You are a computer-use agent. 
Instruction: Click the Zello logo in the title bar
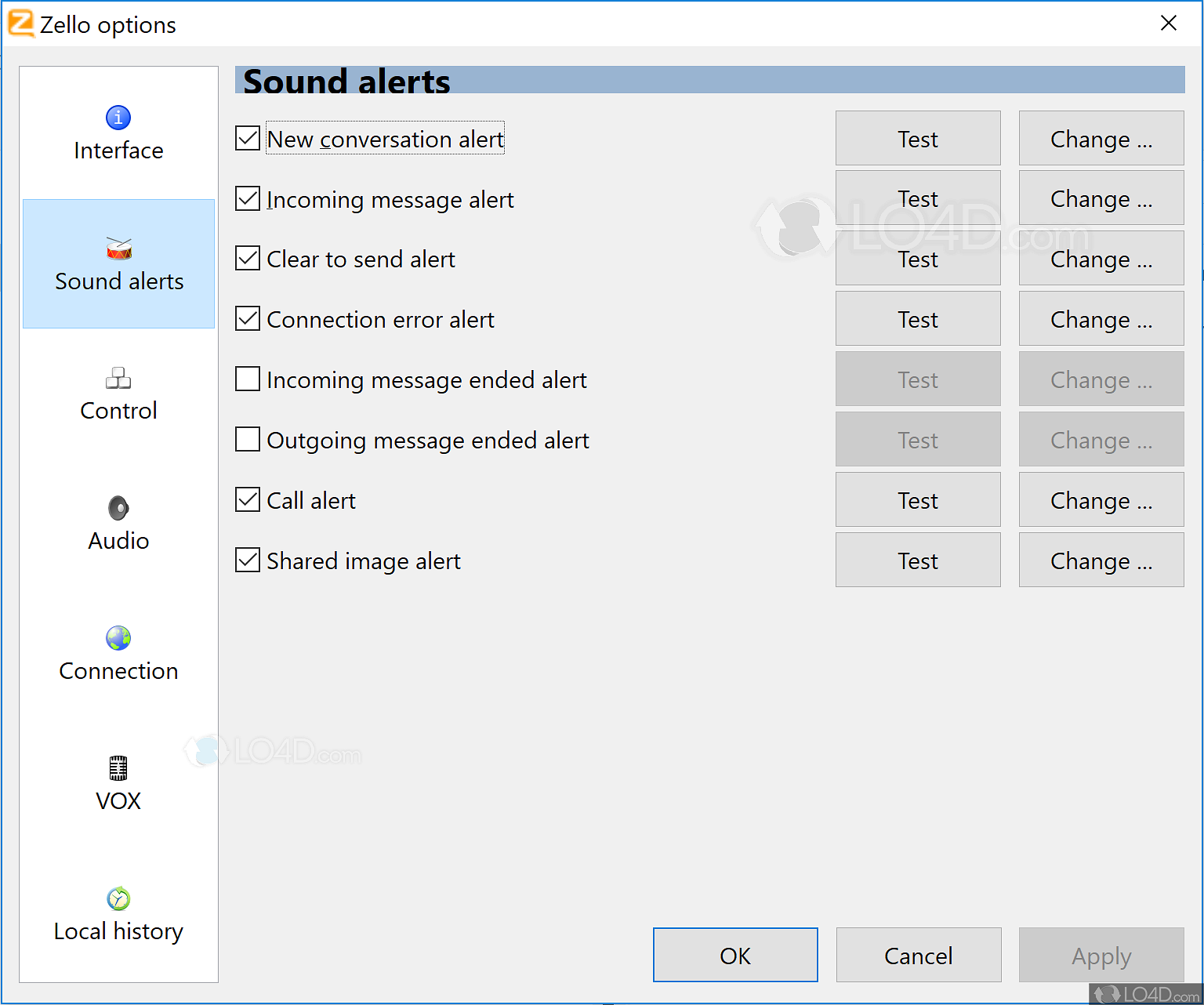point(20,24)
